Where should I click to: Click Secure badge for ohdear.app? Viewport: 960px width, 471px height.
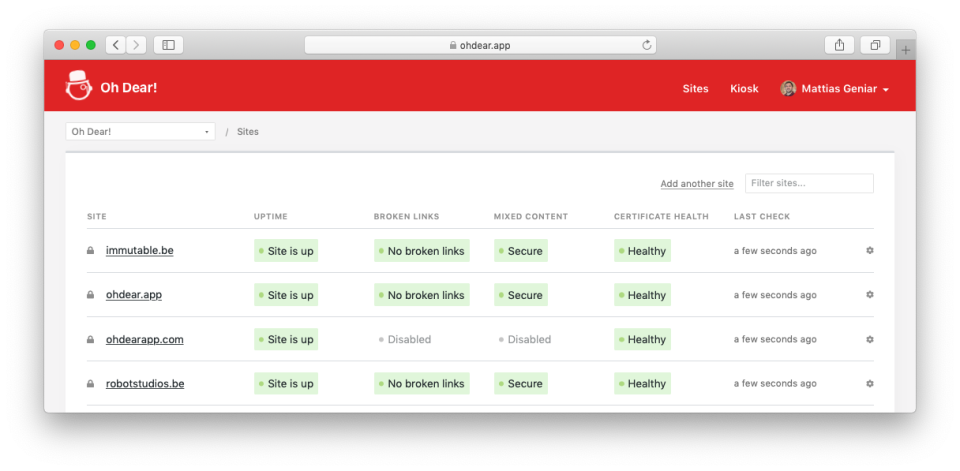[x=521, y=295]
